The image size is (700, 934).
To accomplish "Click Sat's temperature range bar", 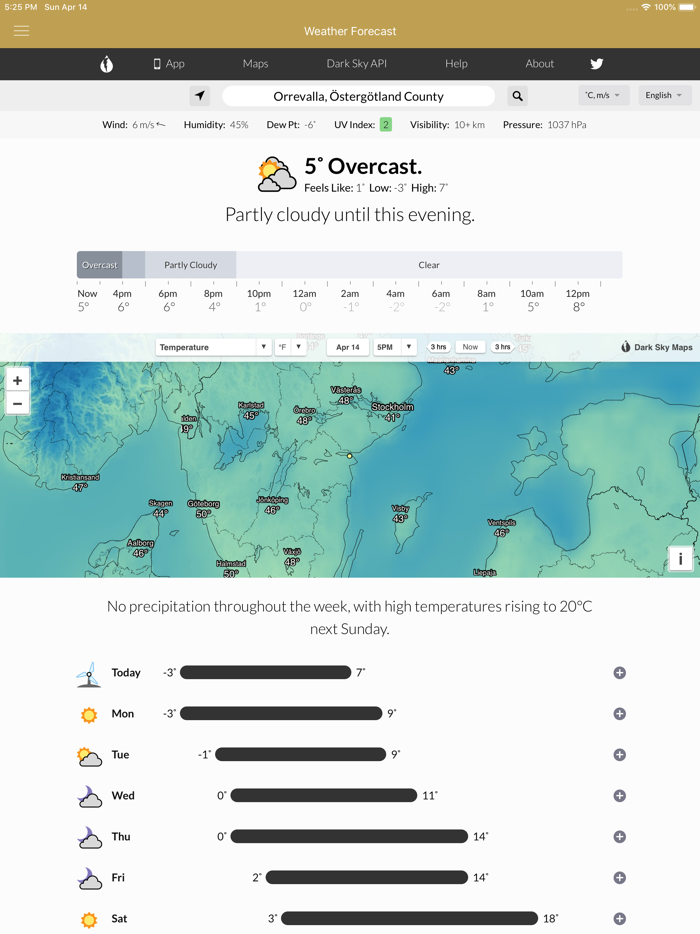I will 409,919.
